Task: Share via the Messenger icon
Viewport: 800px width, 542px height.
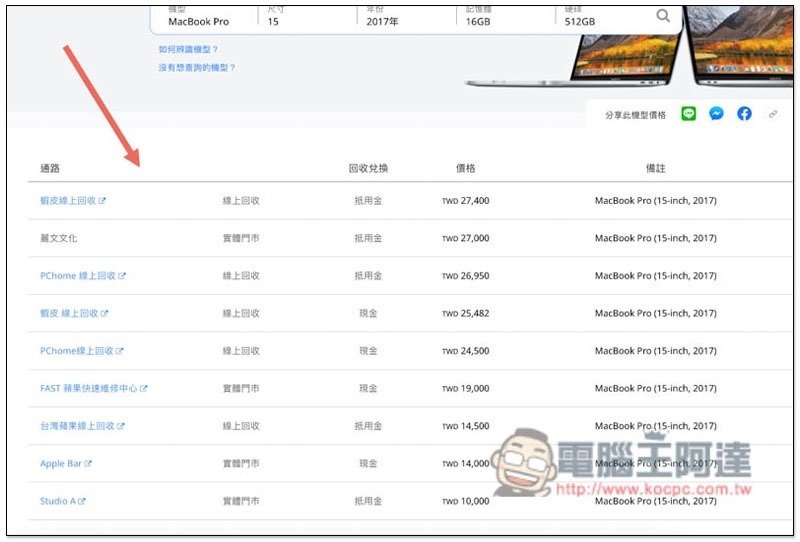Action: (716, 114)
